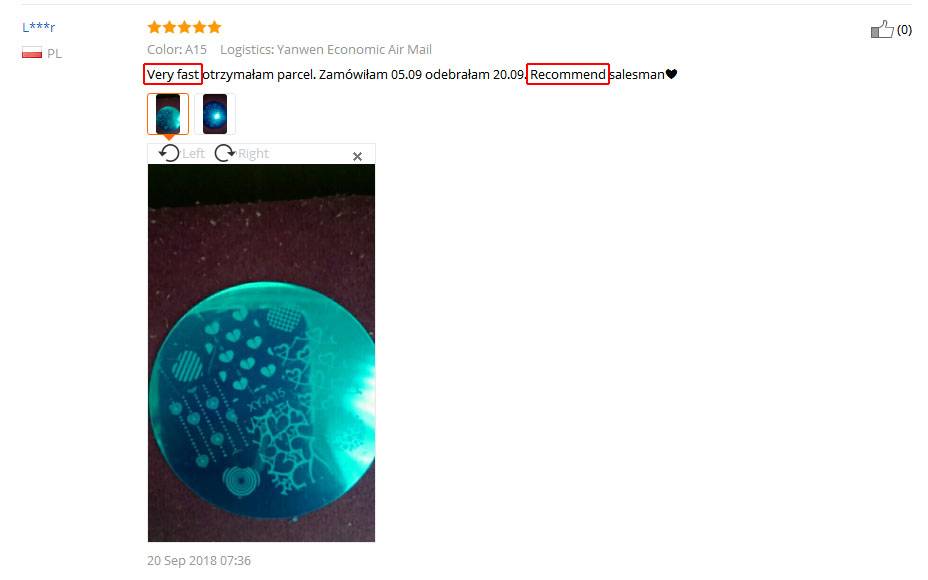Screen dimensions: 928x580
Task: Click the (0) helpful vote count
Action: point(904,30)
